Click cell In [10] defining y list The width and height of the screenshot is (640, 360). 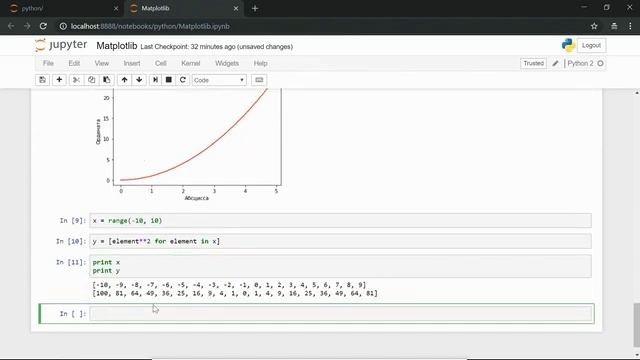click(x=340, y=241)
